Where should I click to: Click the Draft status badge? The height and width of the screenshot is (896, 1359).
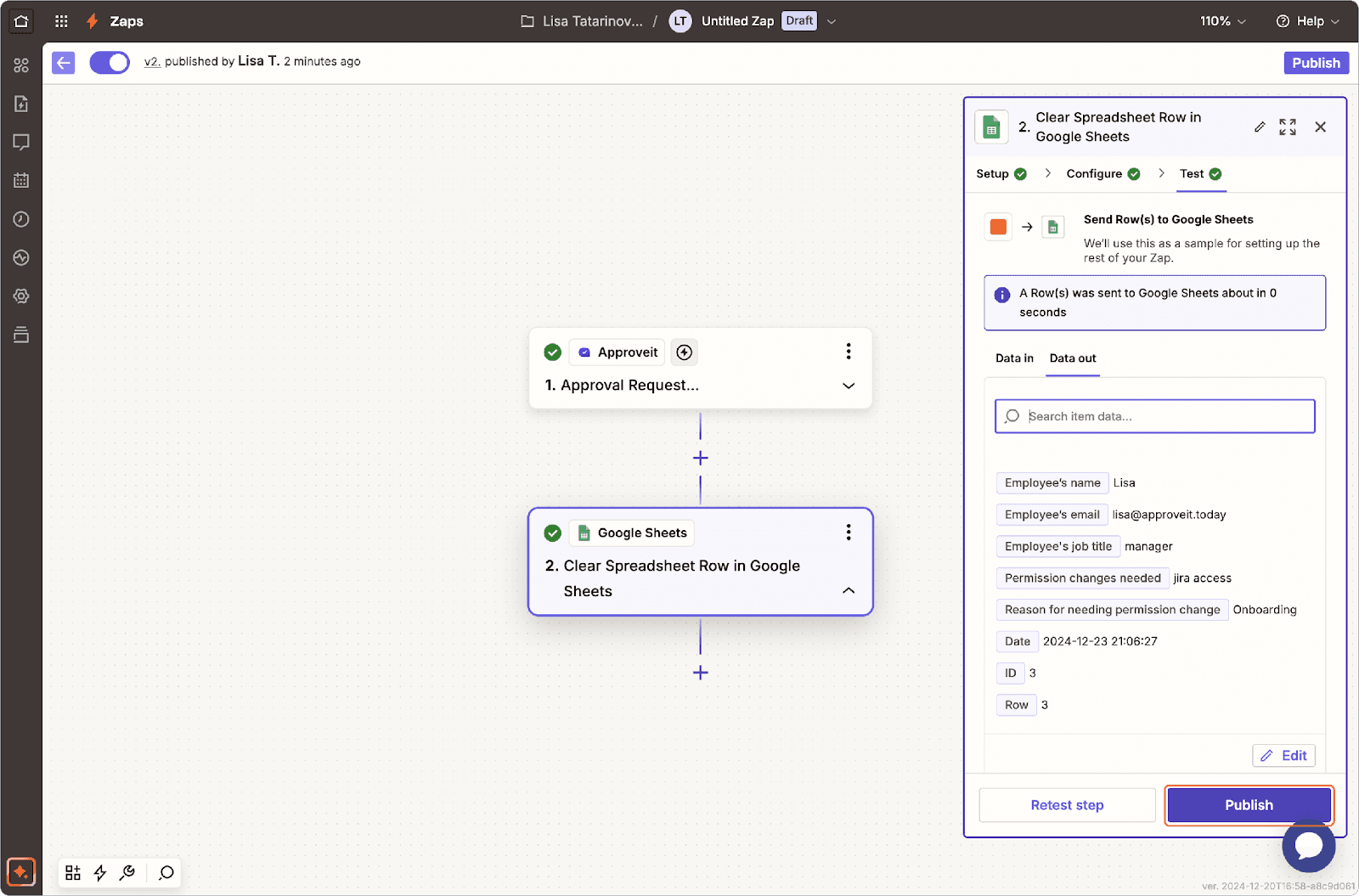pyautogui.click(x=799, y=21)
